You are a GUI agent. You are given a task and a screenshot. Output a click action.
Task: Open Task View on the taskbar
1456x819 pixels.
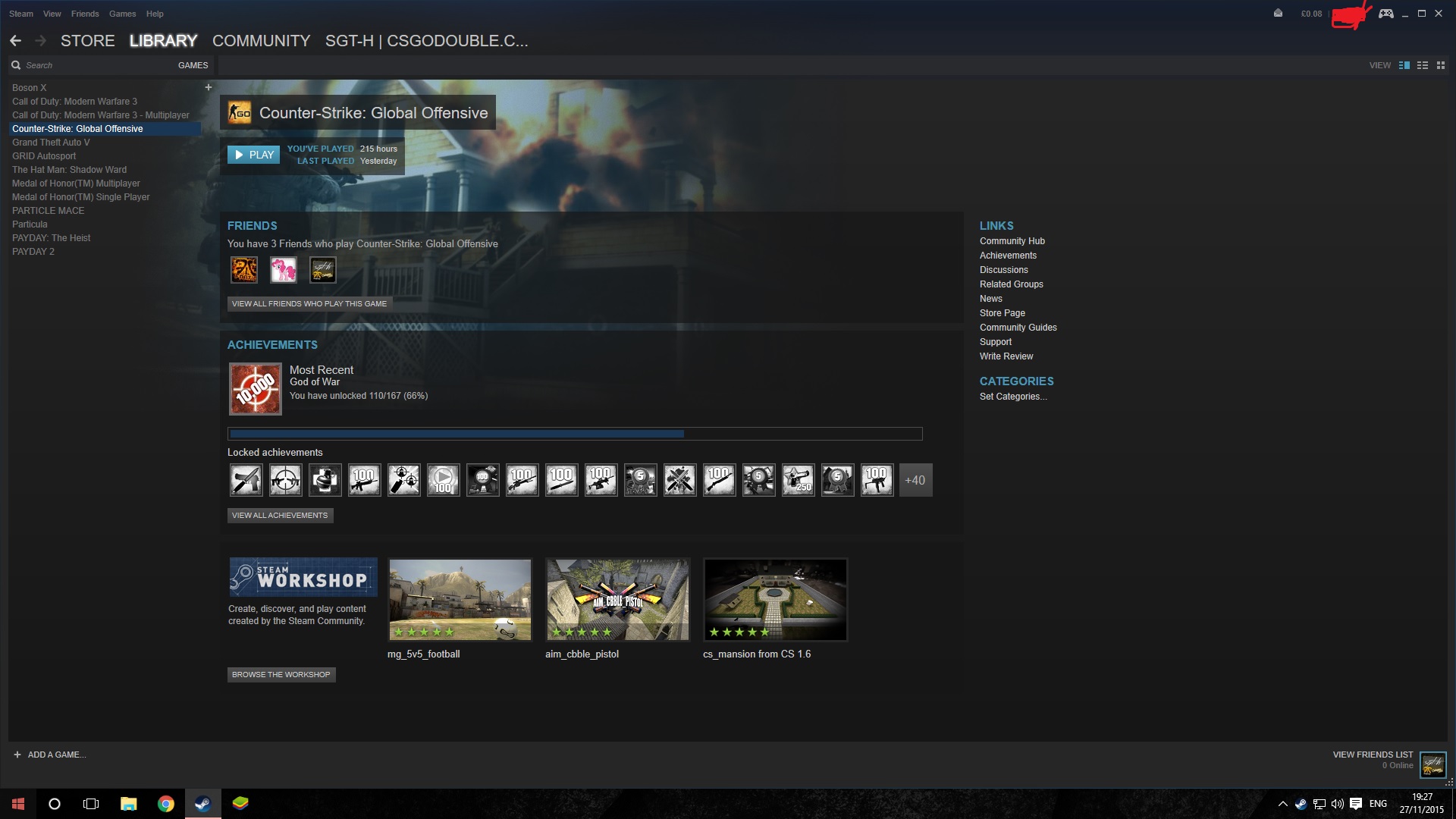pos(91,804)
